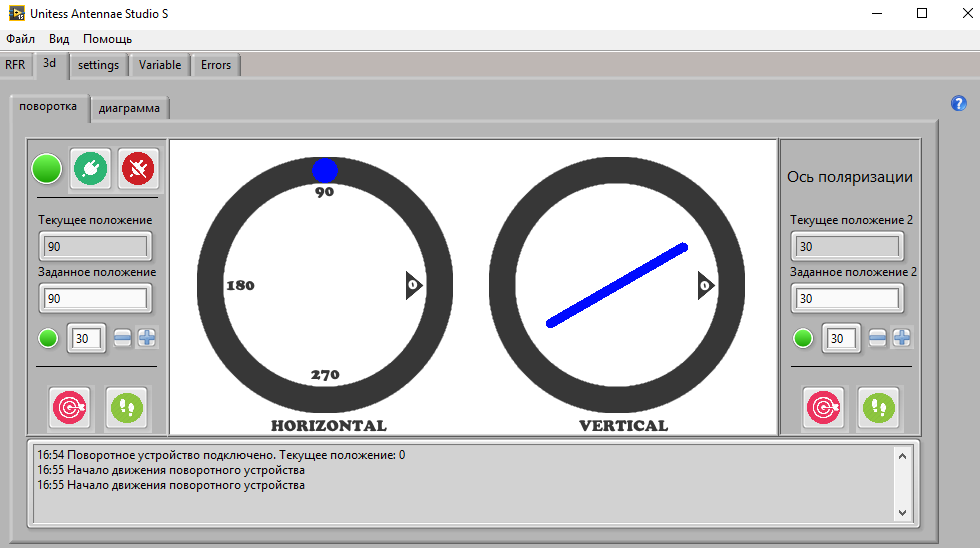
Task: Click the polarization axis red target icon
Action: pos(823,407)
